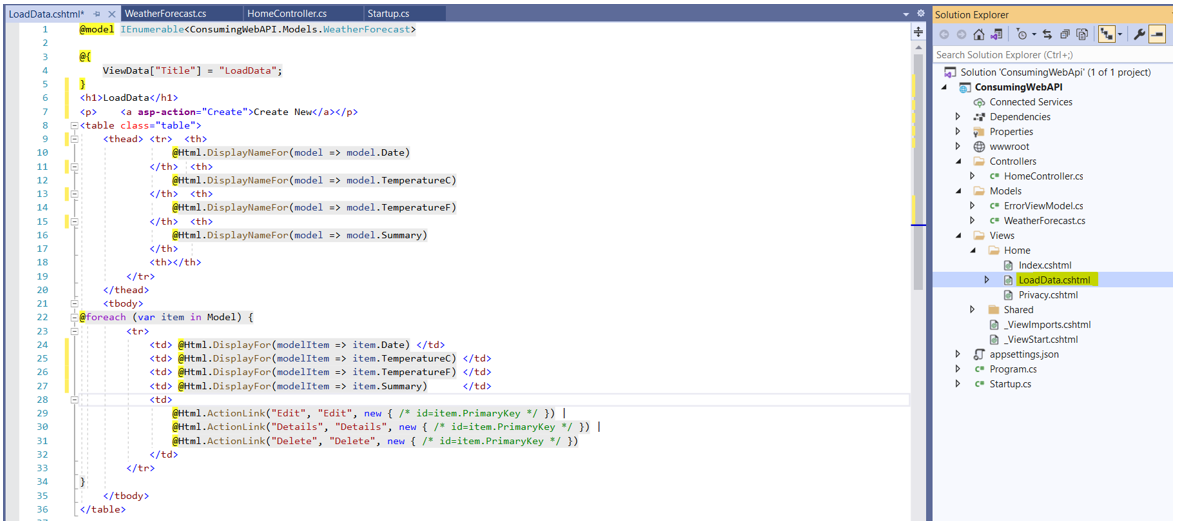The height and width of the screenshot is (521, 1177).
Task: Select WeatherForecast.cs in Solution Explorer
Action: click(1044, 221)
